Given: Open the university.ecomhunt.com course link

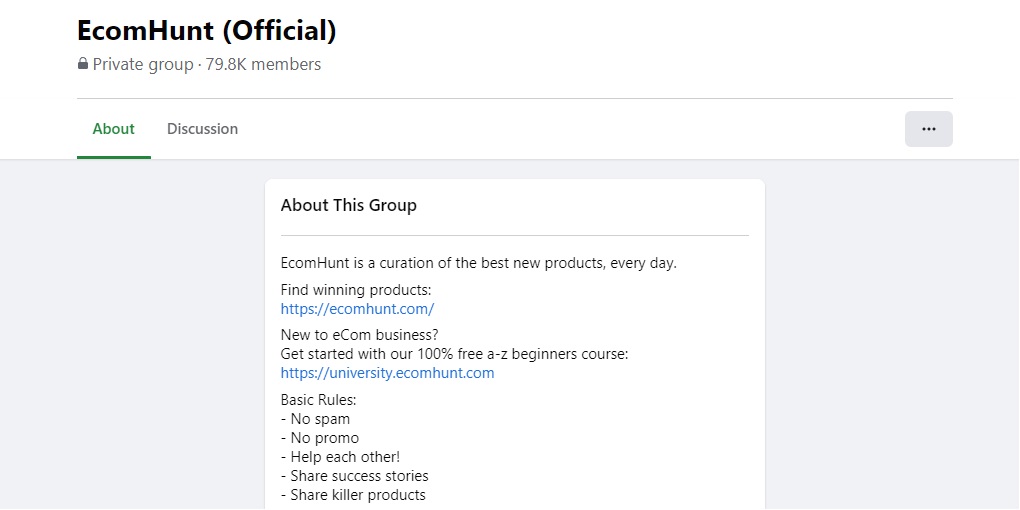Looking at the screenshot, I should pyautogui.click(x=387, y=373).
